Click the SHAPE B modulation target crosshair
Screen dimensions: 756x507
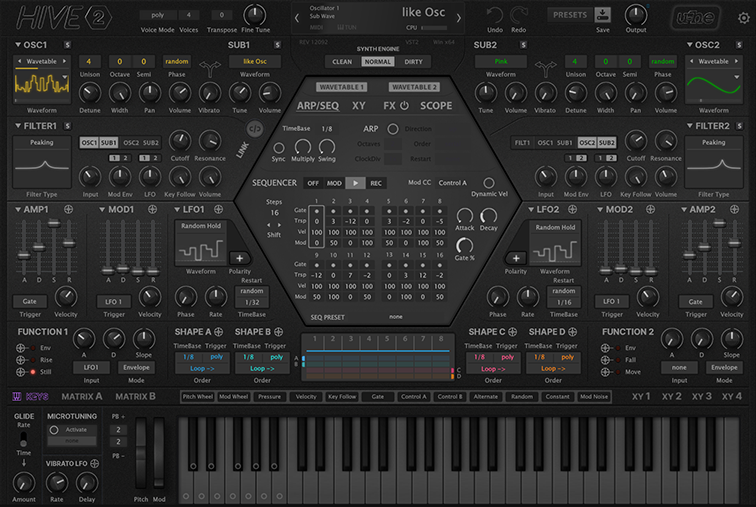(x=279, y=332)
